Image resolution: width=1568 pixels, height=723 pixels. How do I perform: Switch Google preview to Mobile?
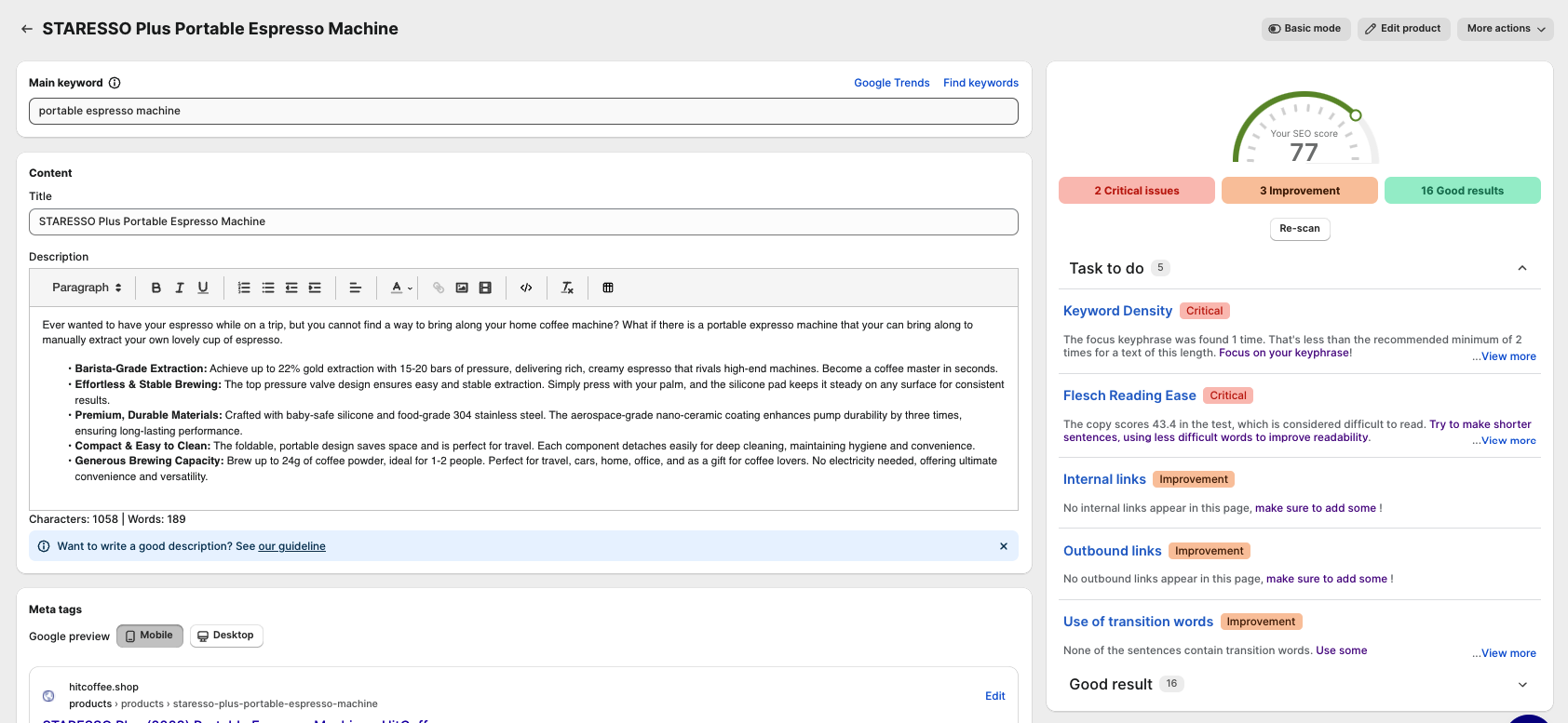(x=150, y=636)
